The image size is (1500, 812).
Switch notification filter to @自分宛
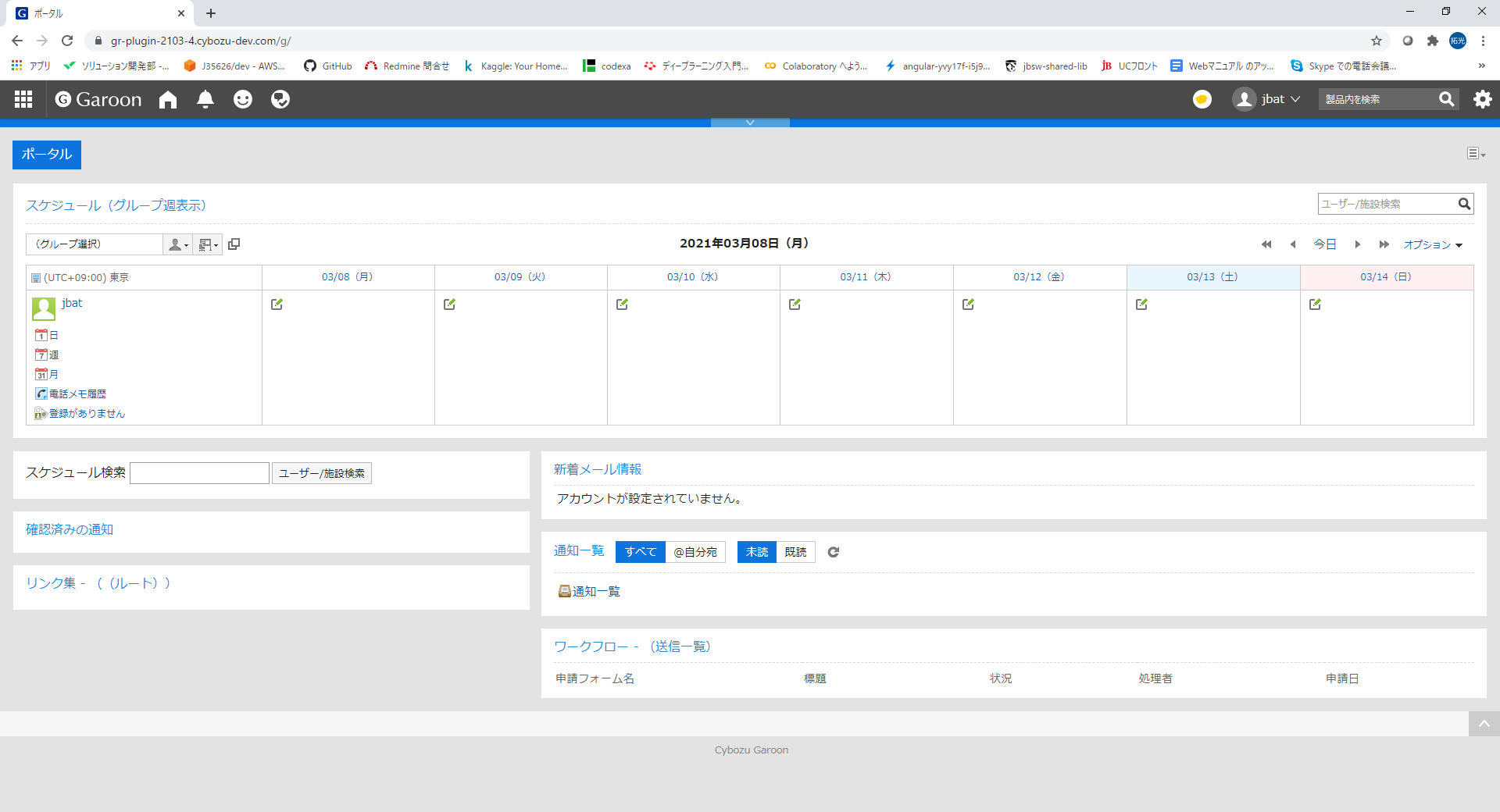point(695,552)
